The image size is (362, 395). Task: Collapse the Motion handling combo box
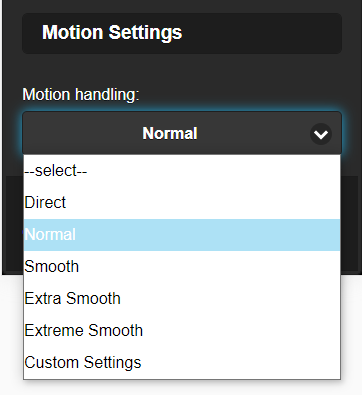182,133
